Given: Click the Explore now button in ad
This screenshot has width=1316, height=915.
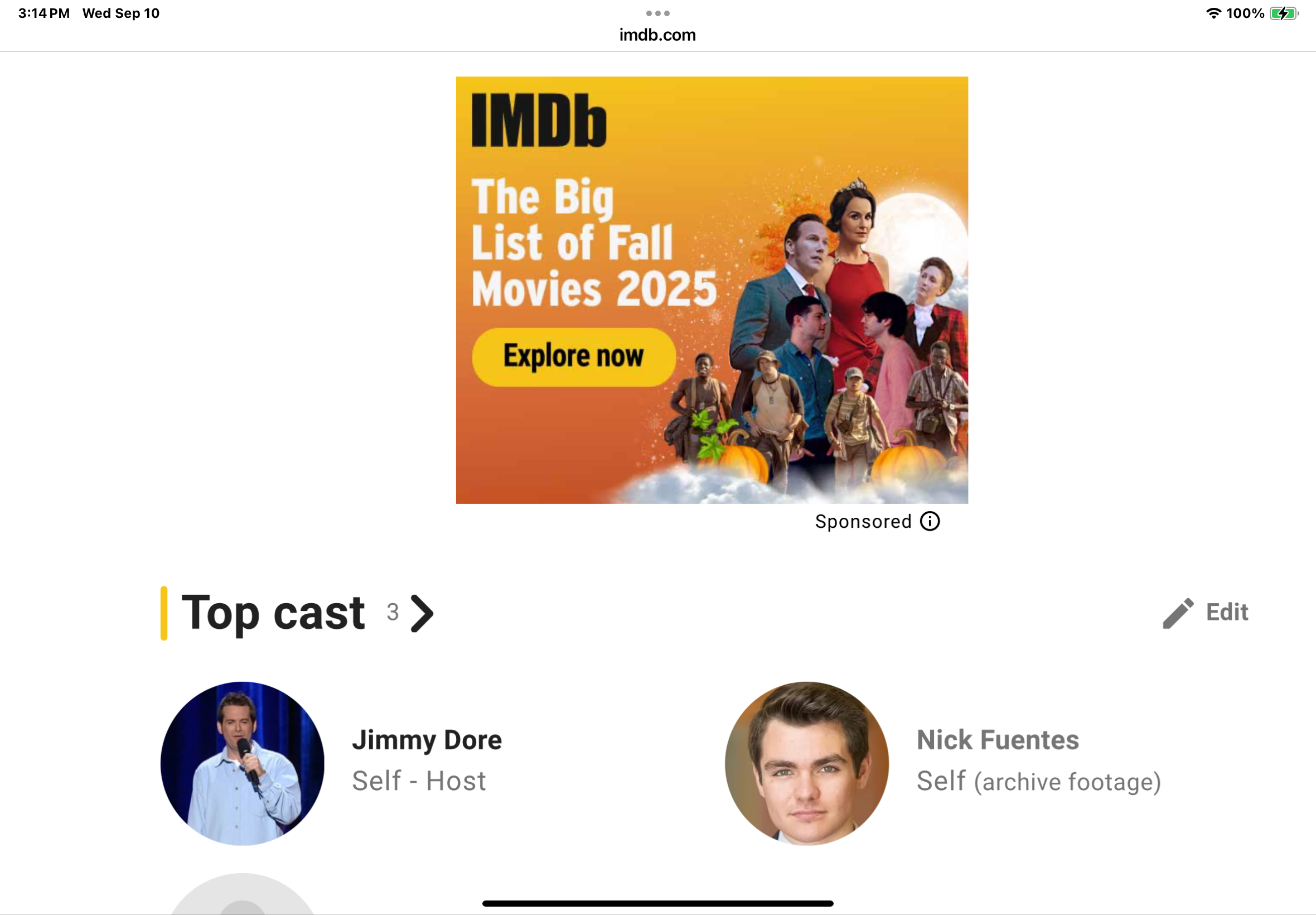Looking at the screenshot, I should click(x=573, y=357).
